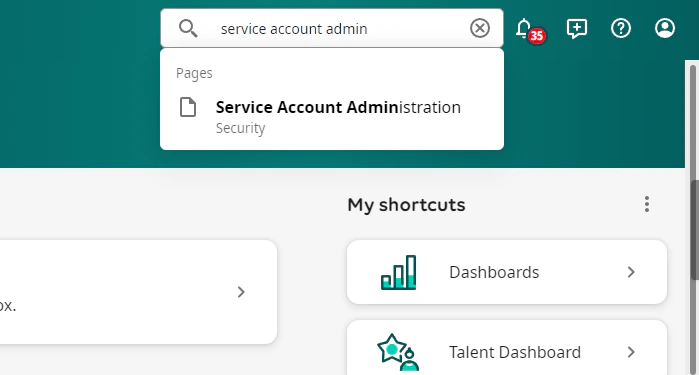Click the document icon beside Service Account Administration
This screenshot has height=375, width=699.
188,107
